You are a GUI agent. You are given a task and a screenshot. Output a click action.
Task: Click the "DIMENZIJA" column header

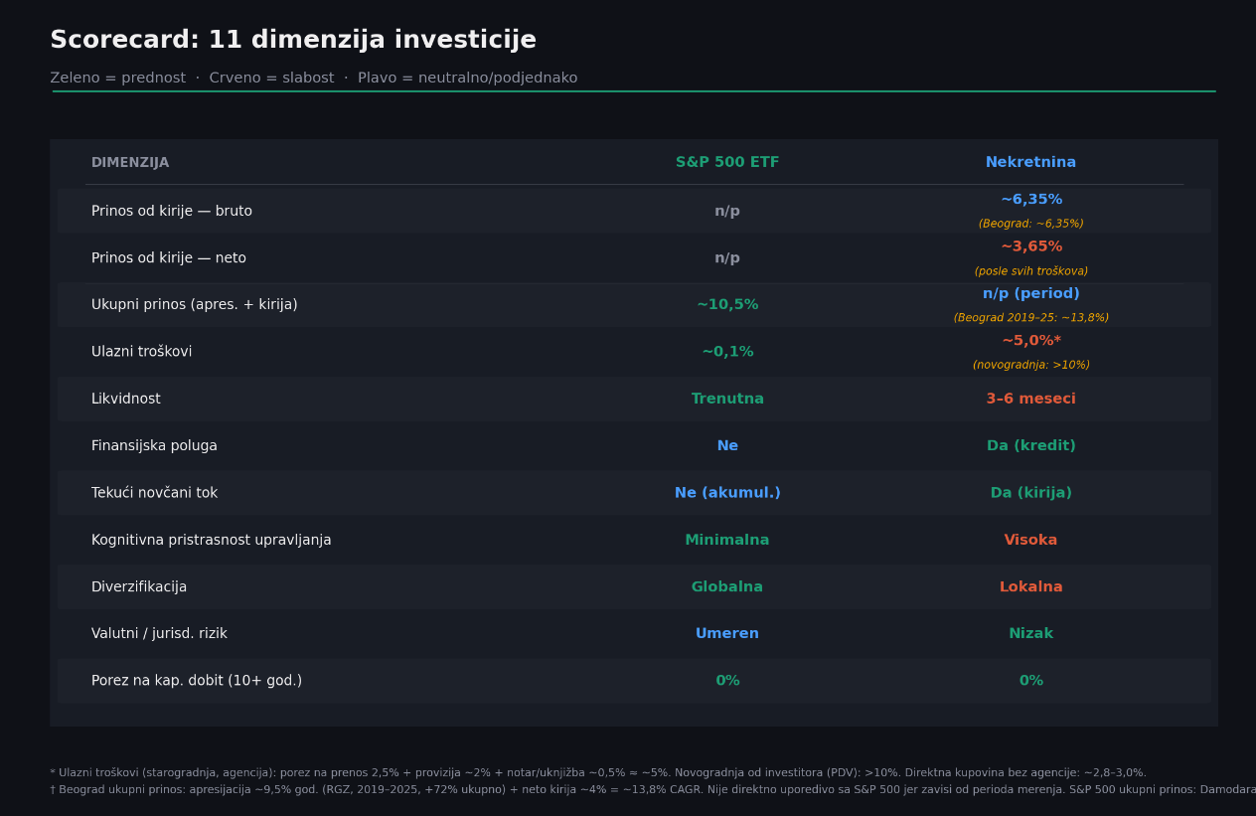(130, 163)
